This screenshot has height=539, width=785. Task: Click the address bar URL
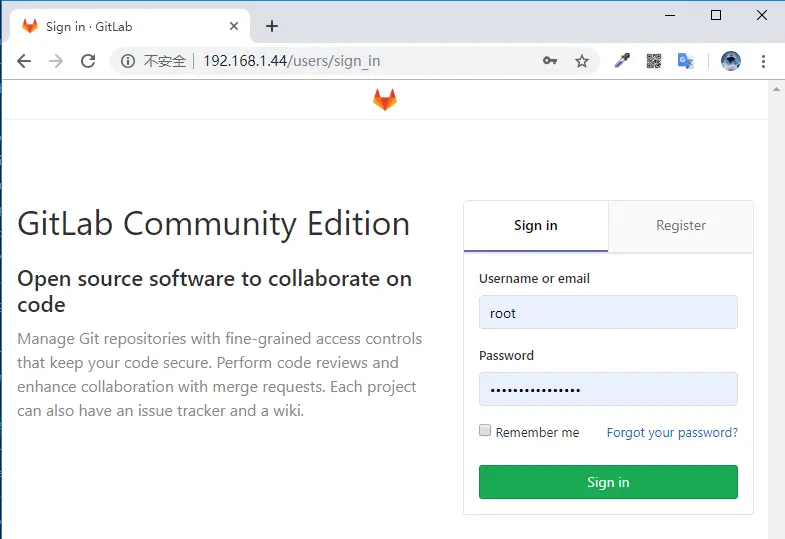291,61
